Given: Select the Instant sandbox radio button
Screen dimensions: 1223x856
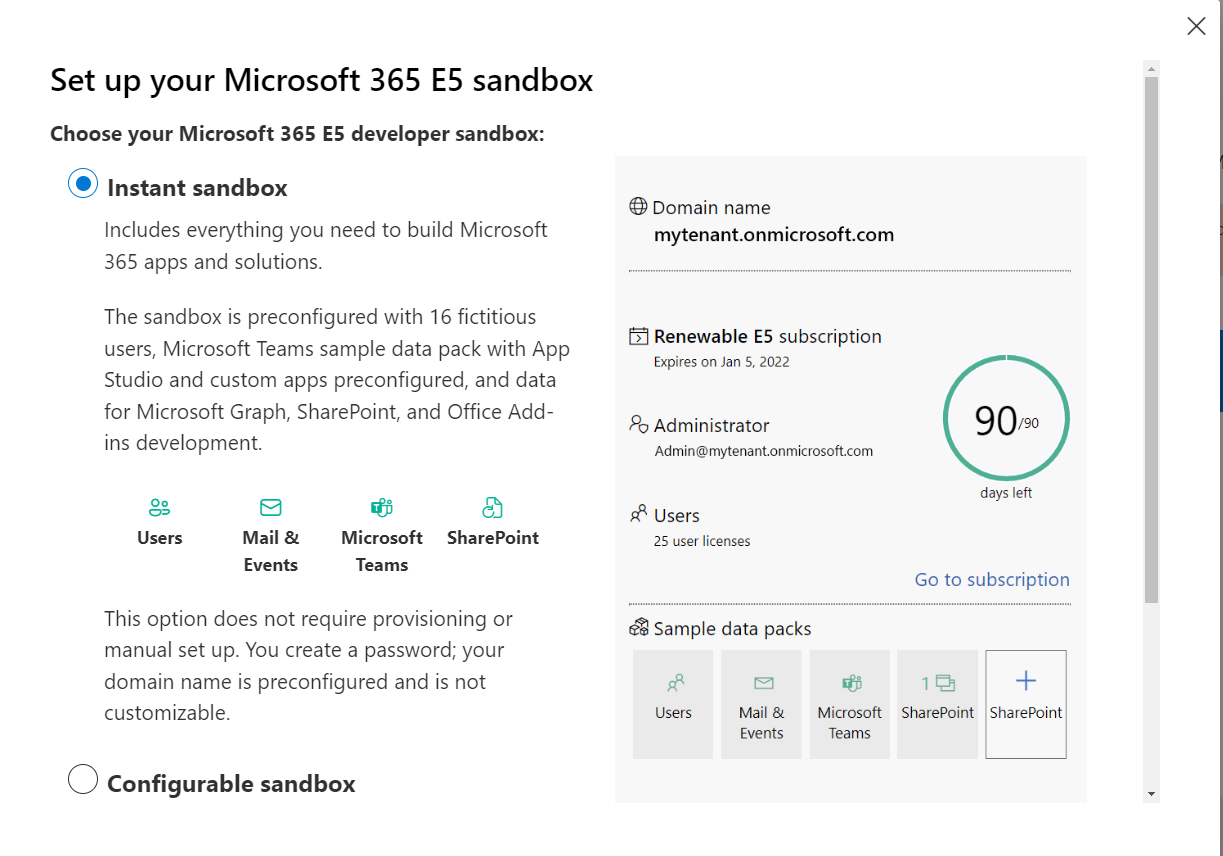Looking at the screenshot, I should point(83,184).
